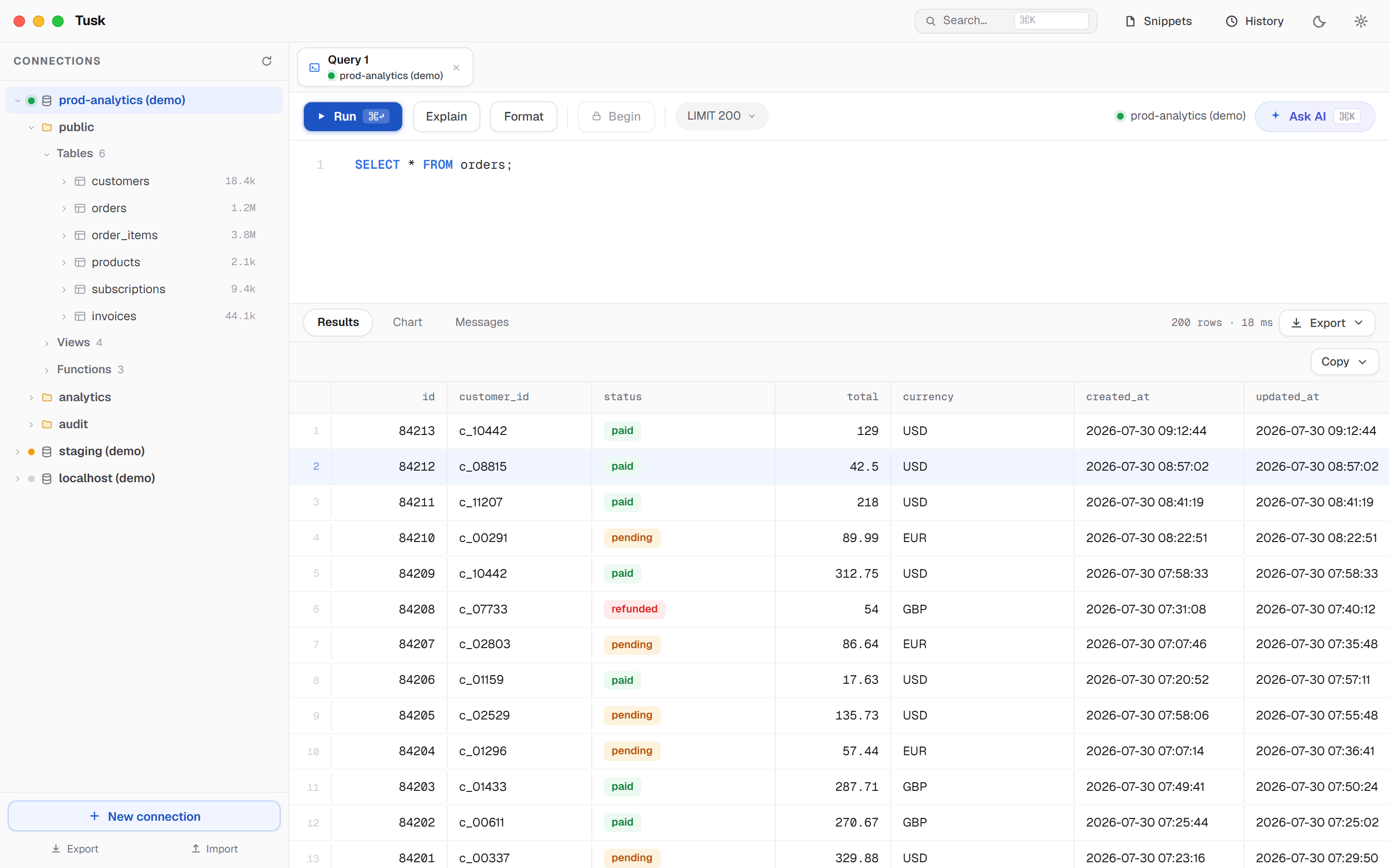
Task: Click the order_items table icon
Action: 81,235
